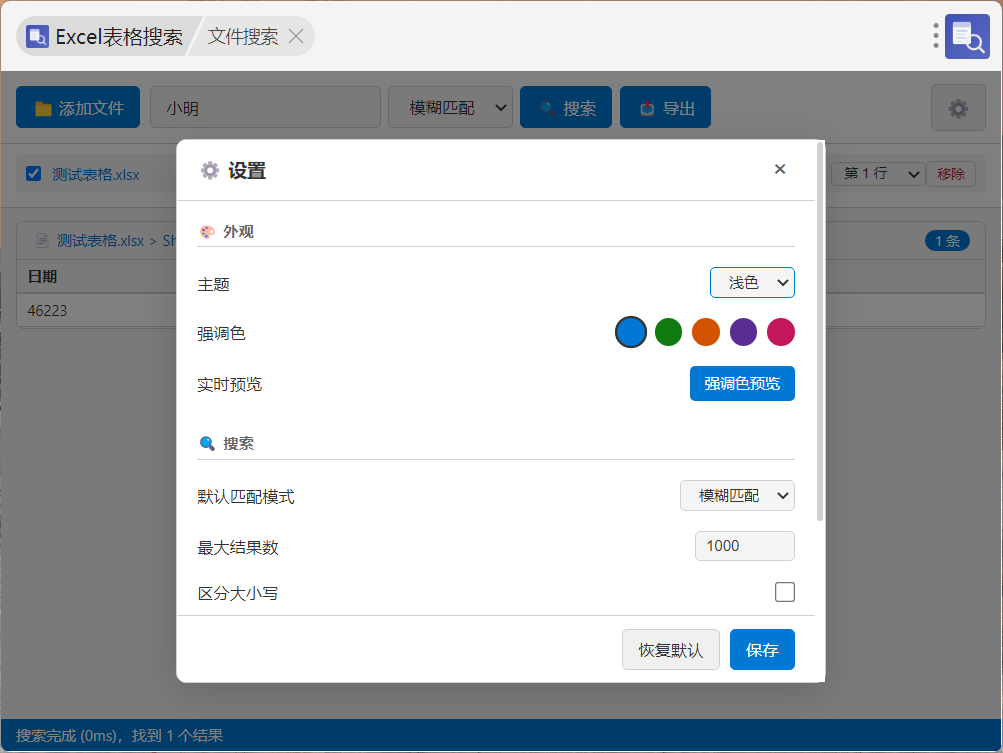Image resolution: width=1003 pixels, height=753 pixels.
Task: Click the 保存 save button
Action: [762, 650]
